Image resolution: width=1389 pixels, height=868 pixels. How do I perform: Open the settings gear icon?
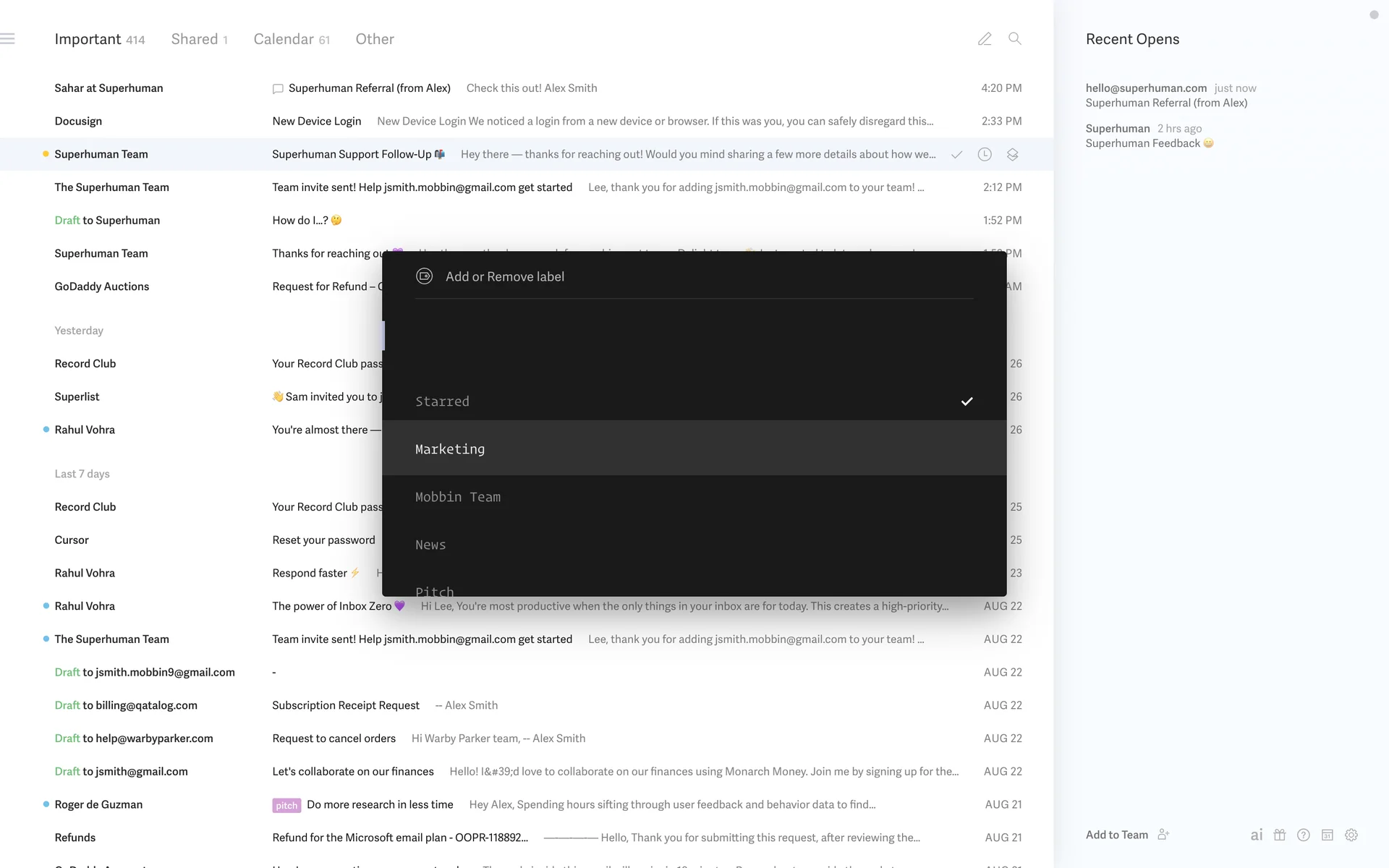(x=1351, y=835)
